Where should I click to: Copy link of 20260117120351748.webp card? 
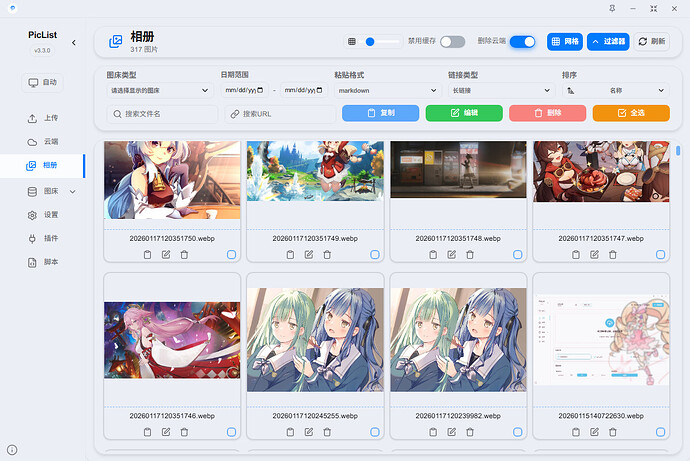(x=433, y=255)
